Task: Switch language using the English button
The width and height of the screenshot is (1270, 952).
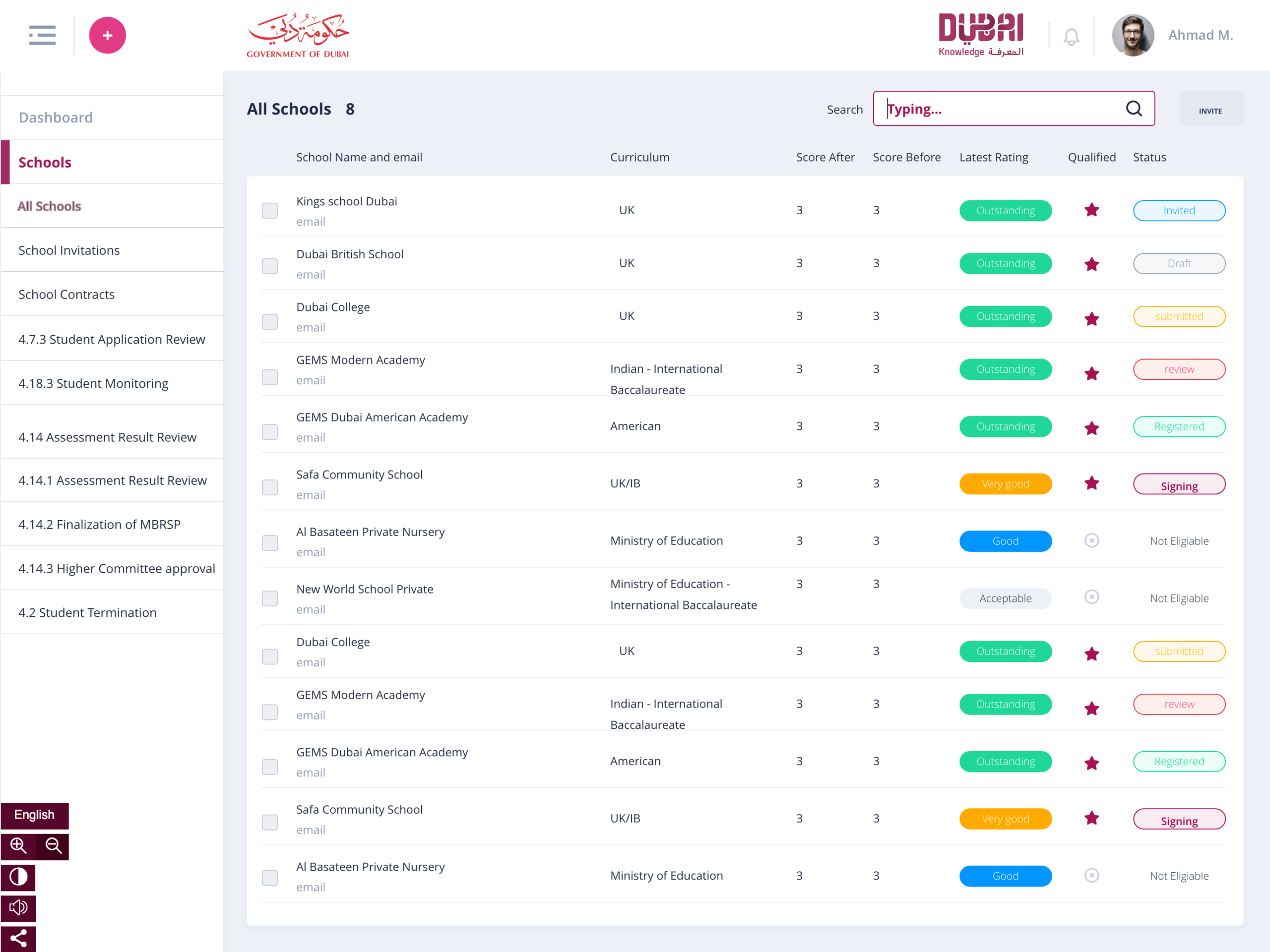Action: tap(34, 815)
